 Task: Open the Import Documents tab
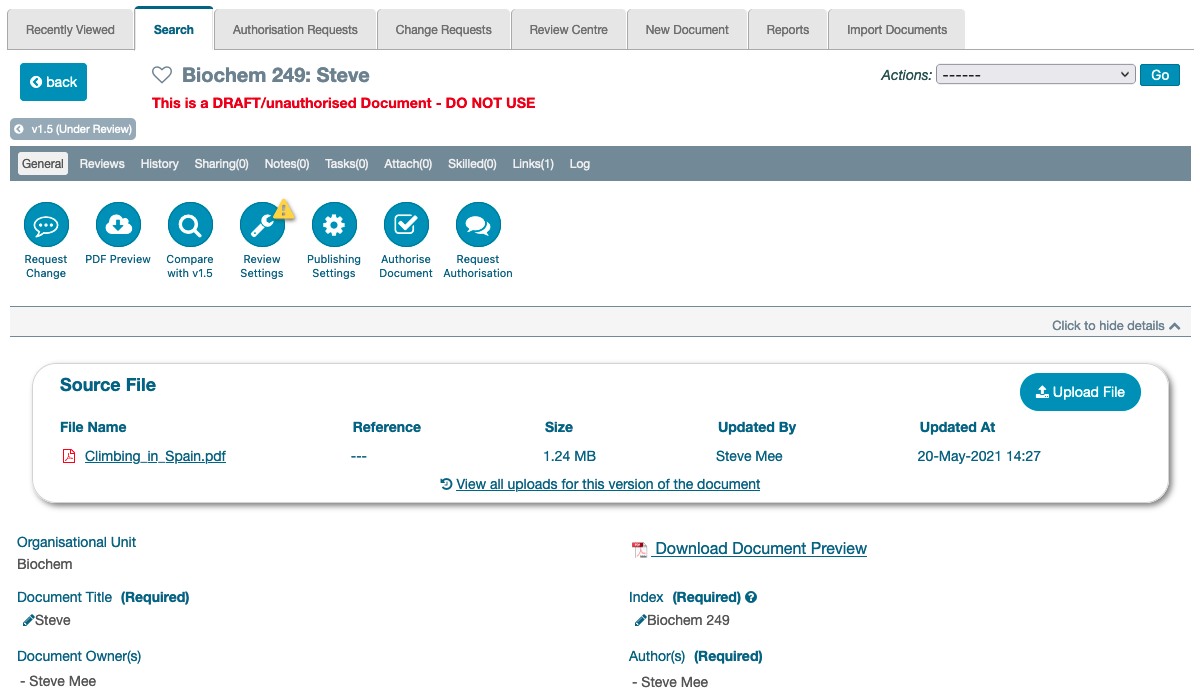click(897, 30)
